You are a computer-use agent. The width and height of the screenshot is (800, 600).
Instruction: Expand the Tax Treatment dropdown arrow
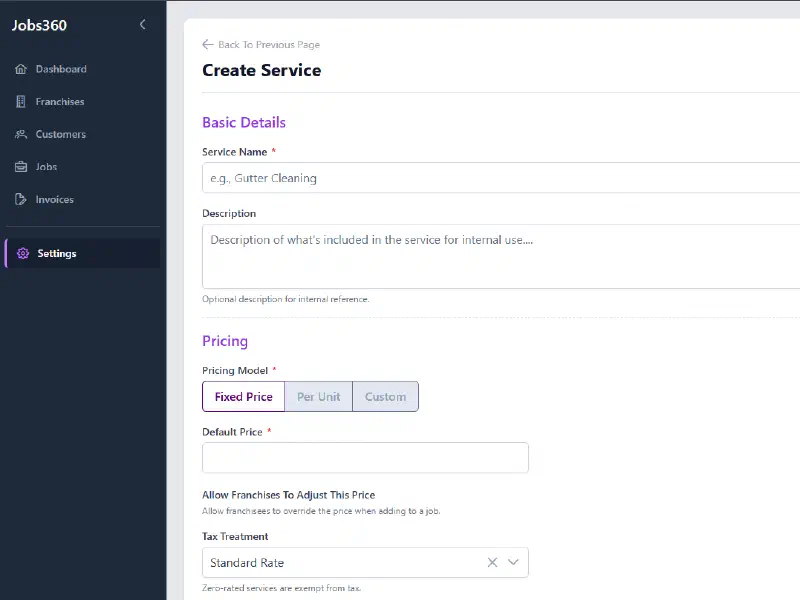(x=513, y=562)
